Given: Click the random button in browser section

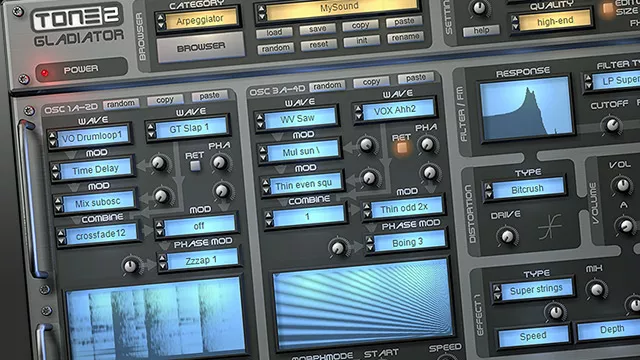Looking at the screenshot, I should point(276,48).
